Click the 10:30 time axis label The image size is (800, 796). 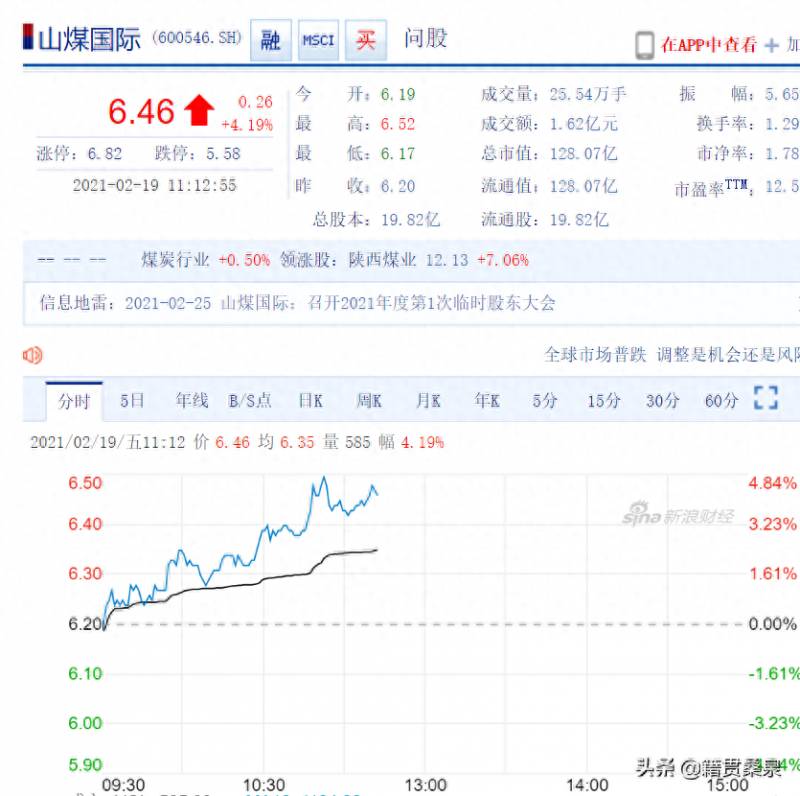click(x=264, y=785)
